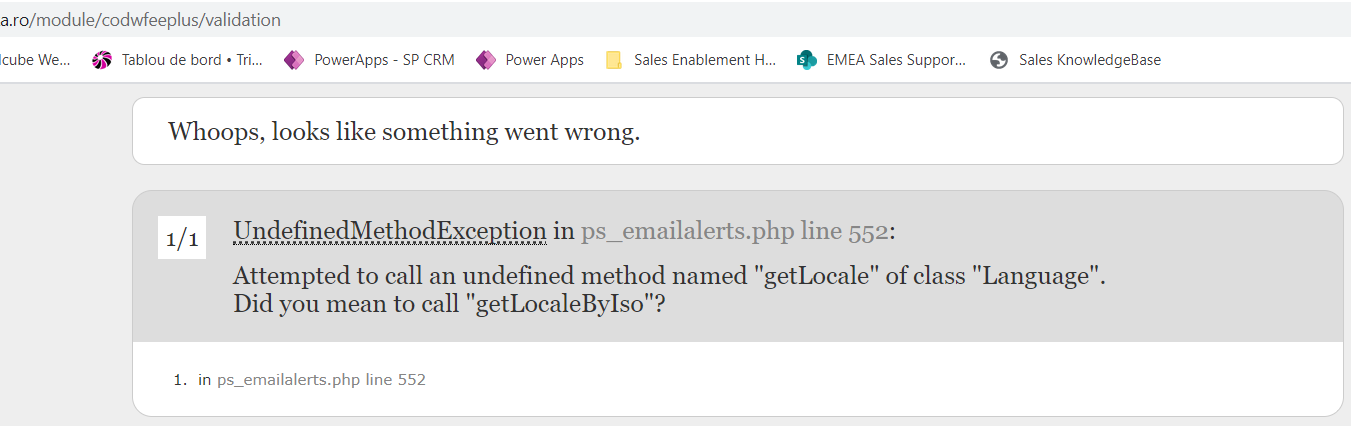Click the Sales KnowledgeBase globe icon

tap(998, 60)
